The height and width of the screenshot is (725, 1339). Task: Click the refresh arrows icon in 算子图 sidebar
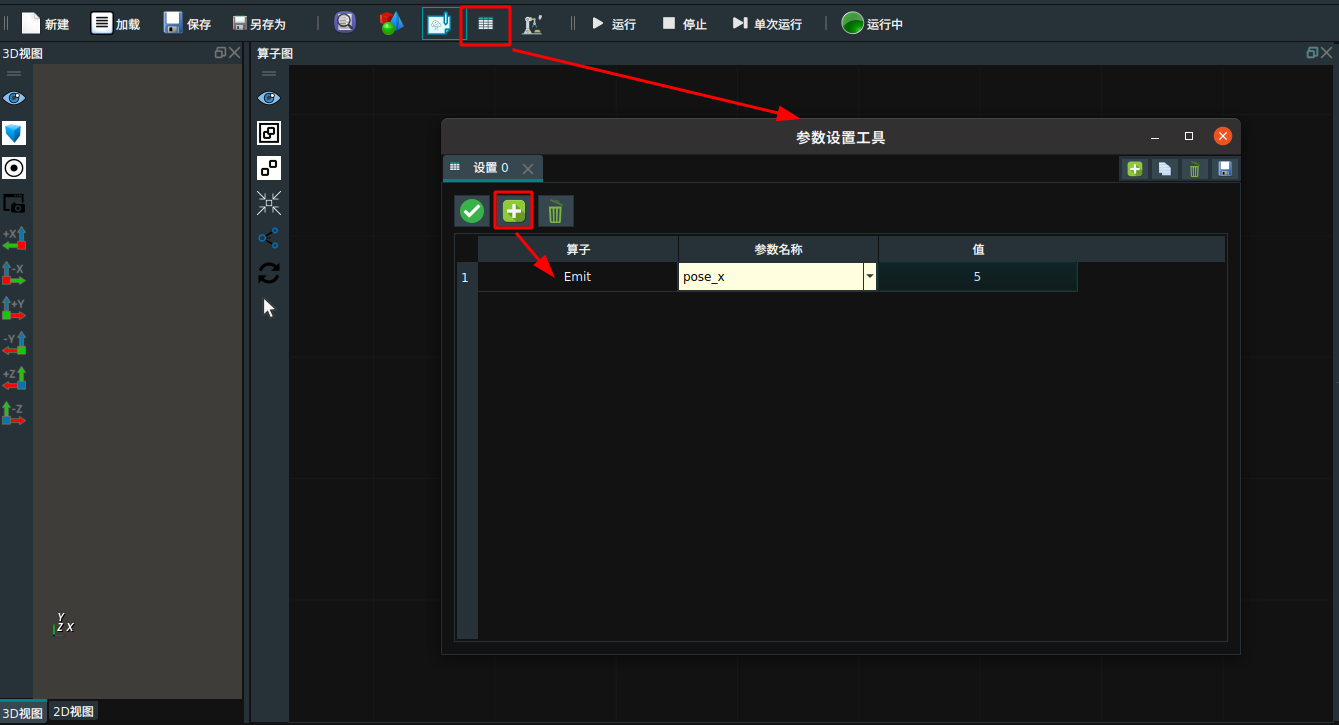click(269, 273)
